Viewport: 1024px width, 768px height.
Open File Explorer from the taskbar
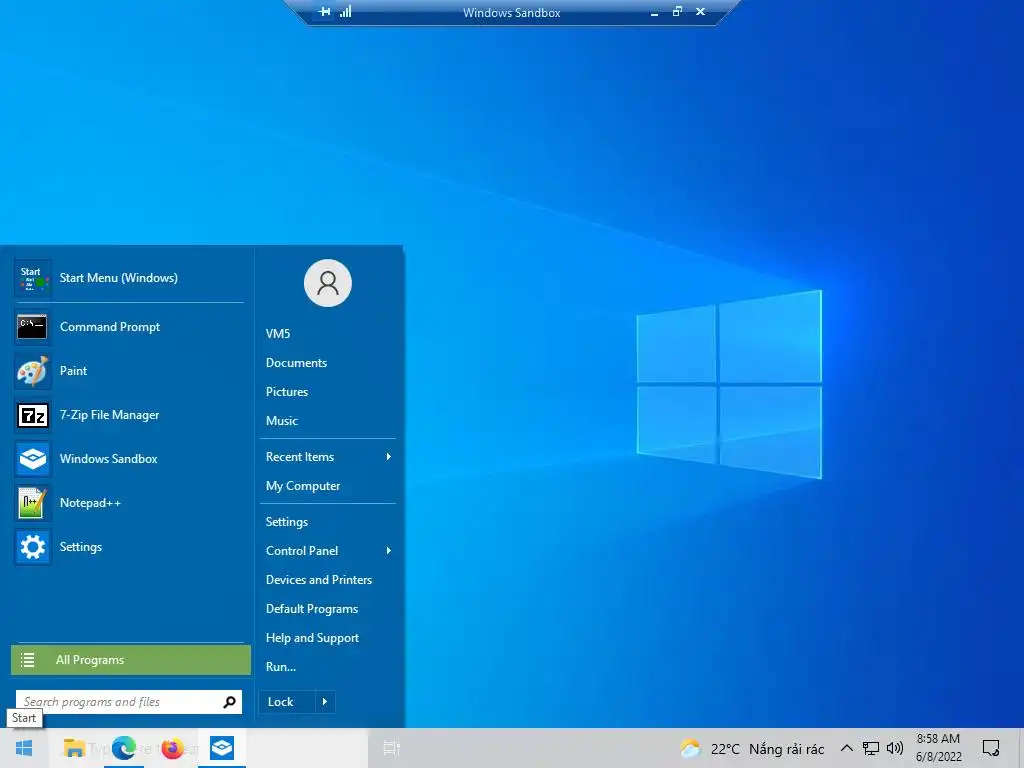[x=74, y=748]
